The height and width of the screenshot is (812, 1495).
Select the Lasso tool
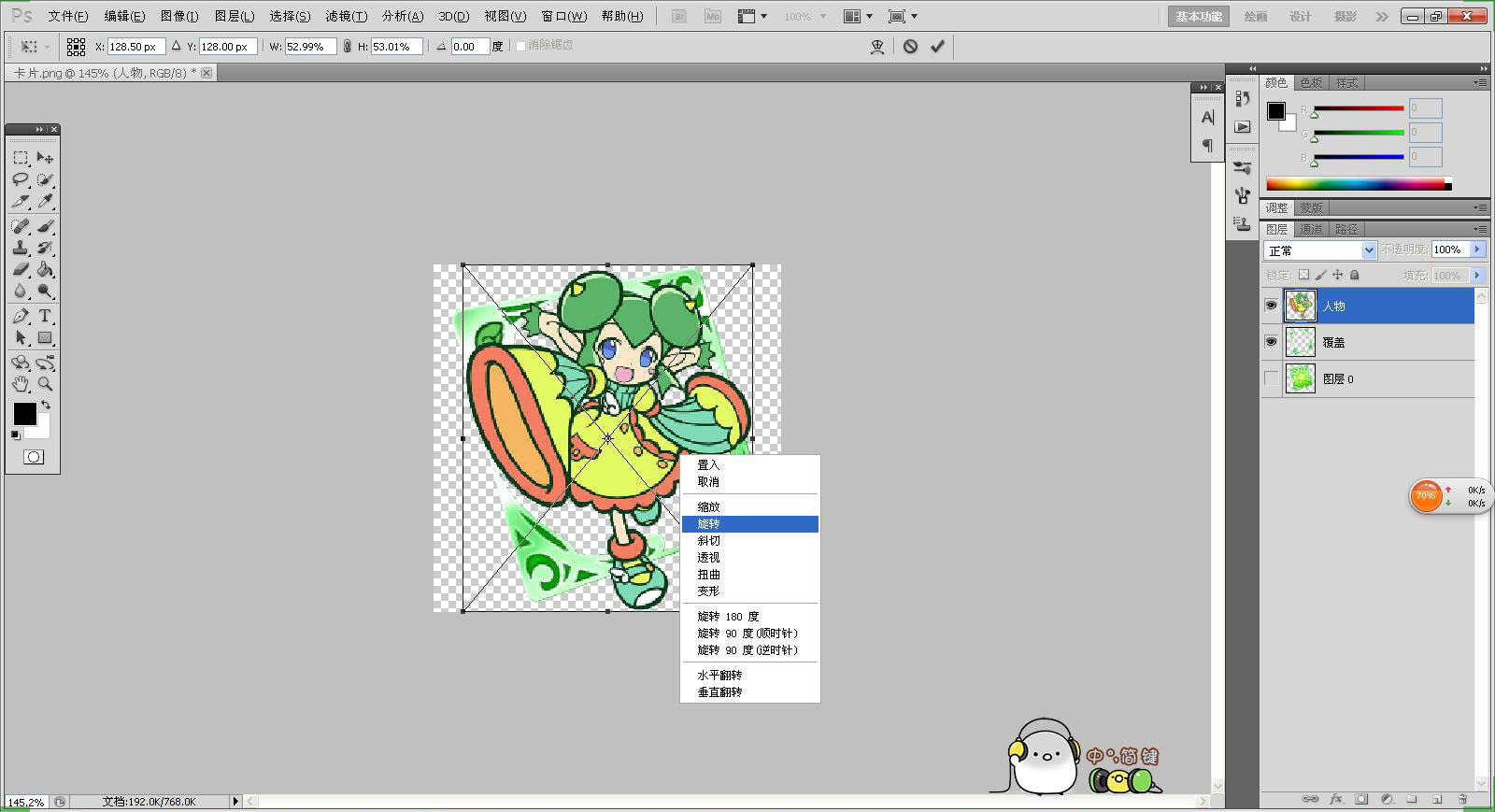pos(21,179)
